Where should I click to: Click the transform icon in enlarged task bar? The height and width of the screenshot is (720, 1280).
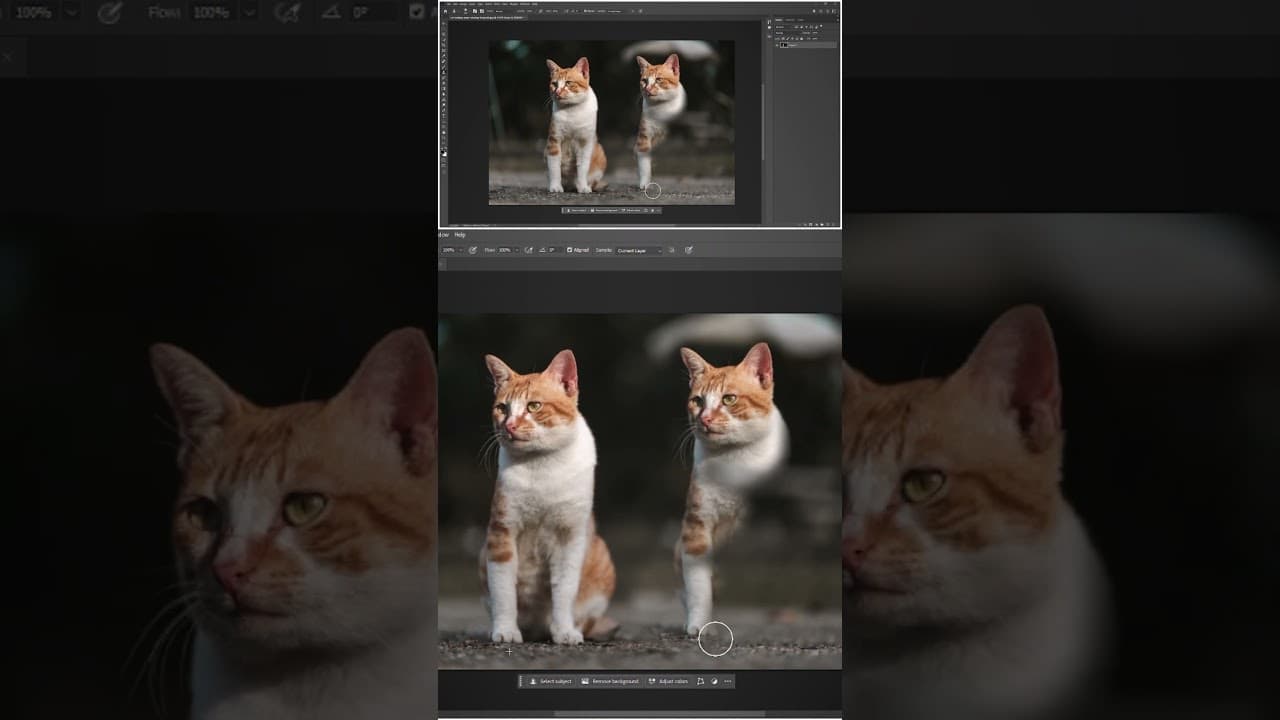[700, 681]
